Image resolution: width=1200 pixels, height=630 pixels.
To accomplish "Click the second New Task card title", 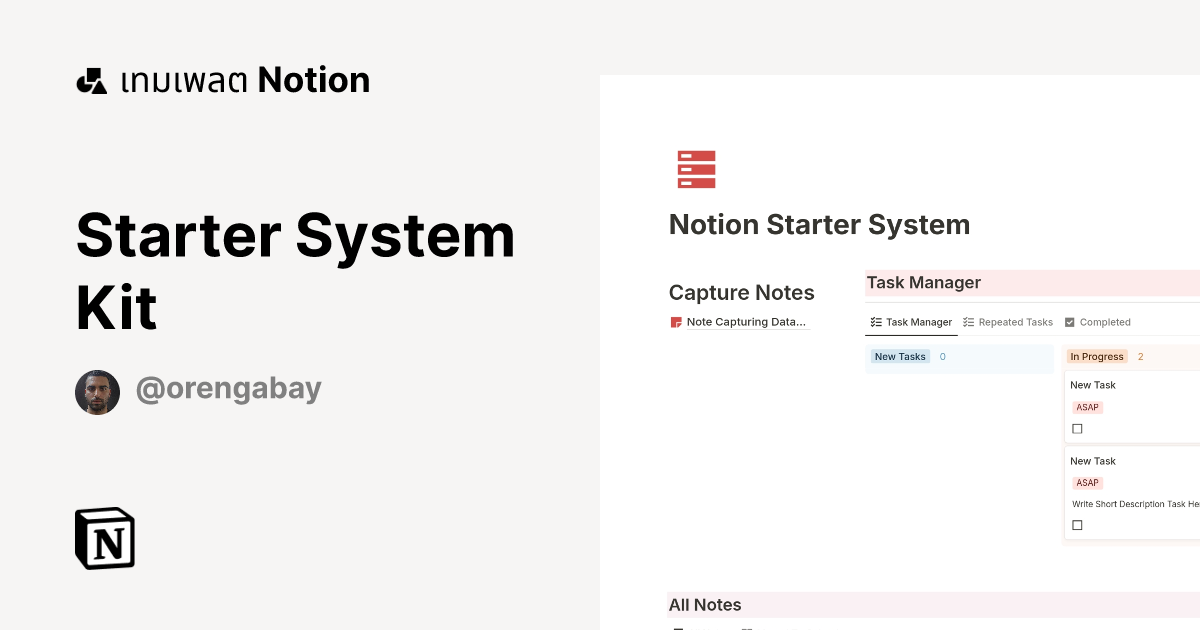I will coord(1092,460).
